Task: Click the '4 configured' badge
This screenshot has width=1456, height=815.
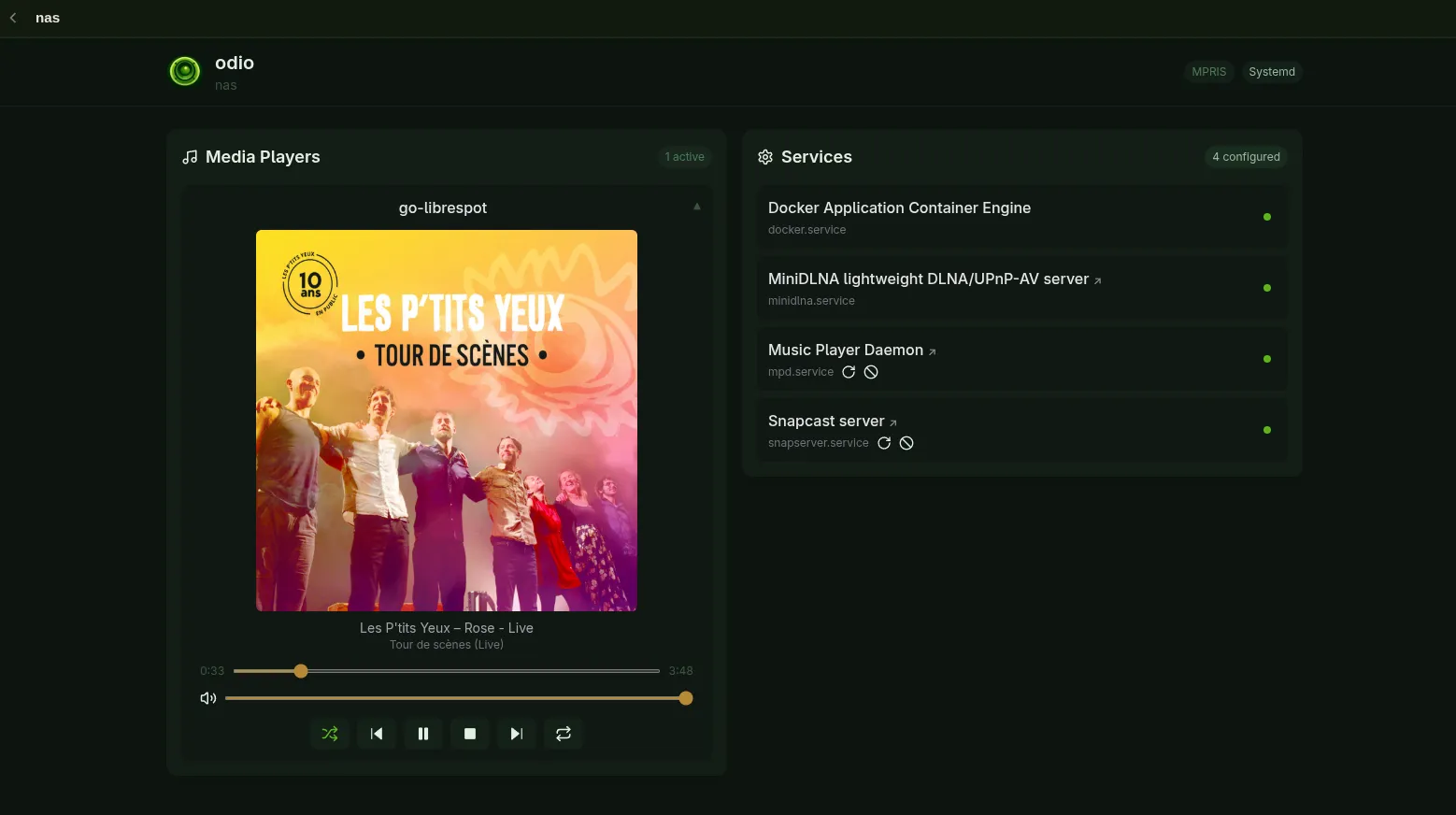Action: (x=1247, y=157)
